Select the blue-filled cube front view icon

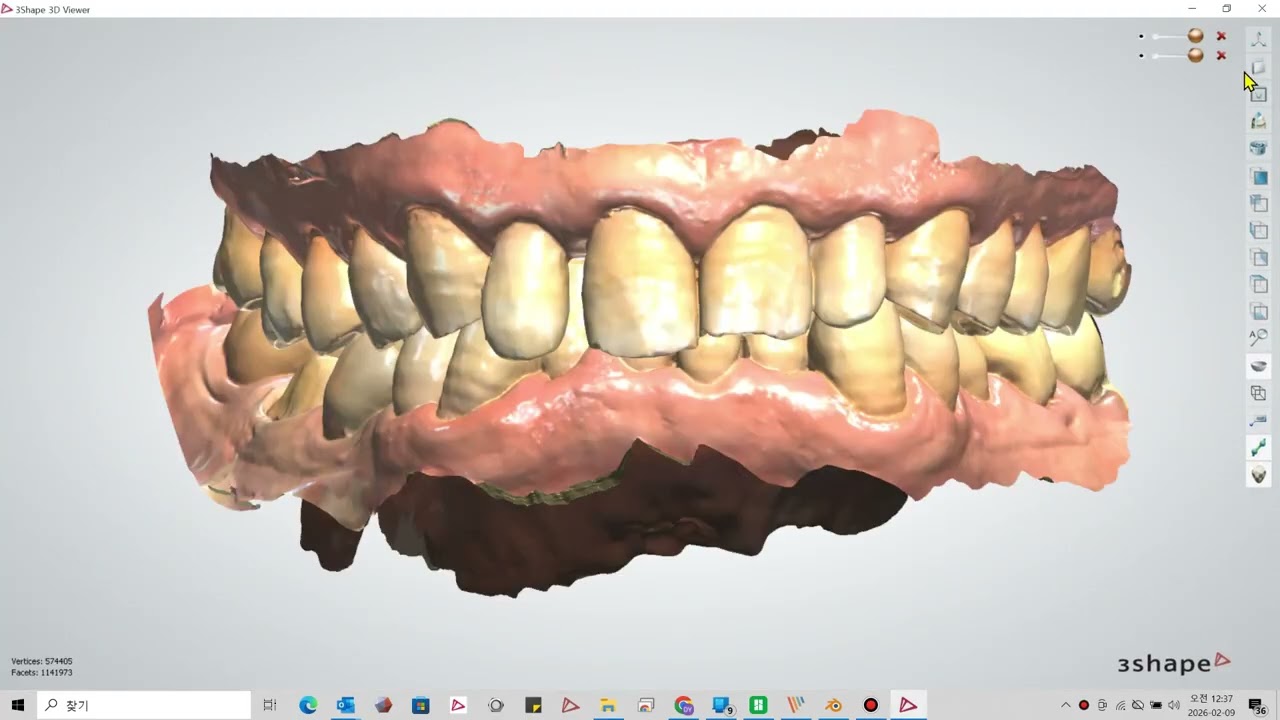[1258, 177]
